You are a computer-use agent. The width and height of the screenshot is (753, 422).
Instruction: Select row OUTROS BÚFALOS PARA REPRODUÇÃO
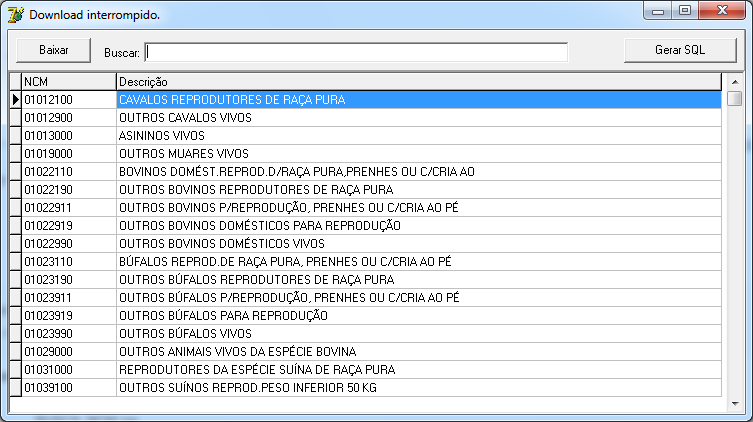(419, 316)
